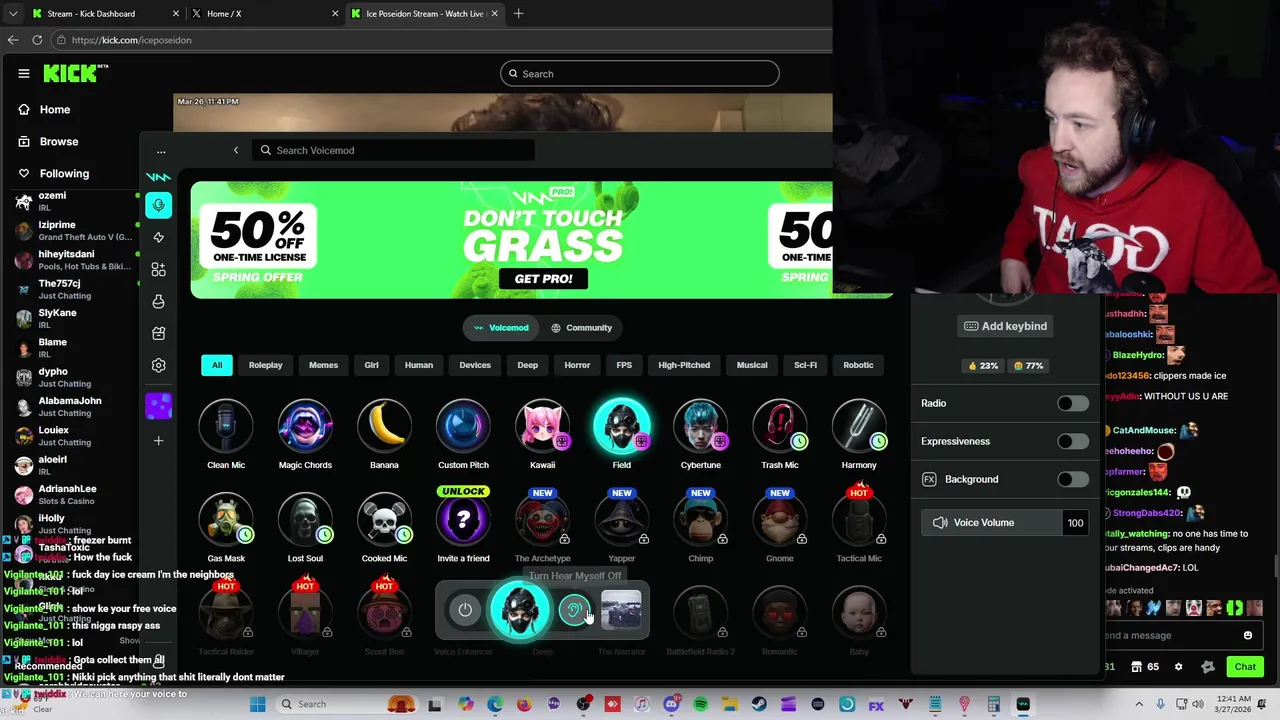
Task: Open the Kick hamburger menu
Action: click(23, 73)
